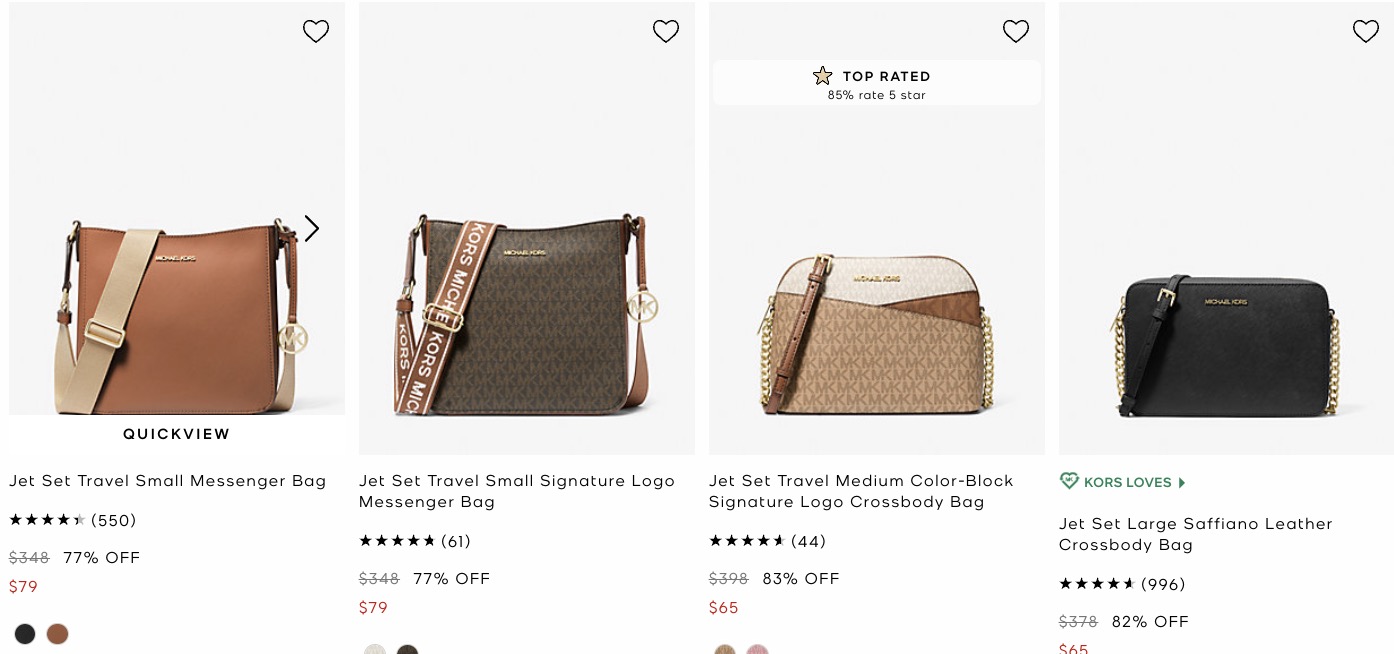Add Color-Block Crossbody Bag to favorites
The image size is (1394, 654).
[x=1016, y=31]
